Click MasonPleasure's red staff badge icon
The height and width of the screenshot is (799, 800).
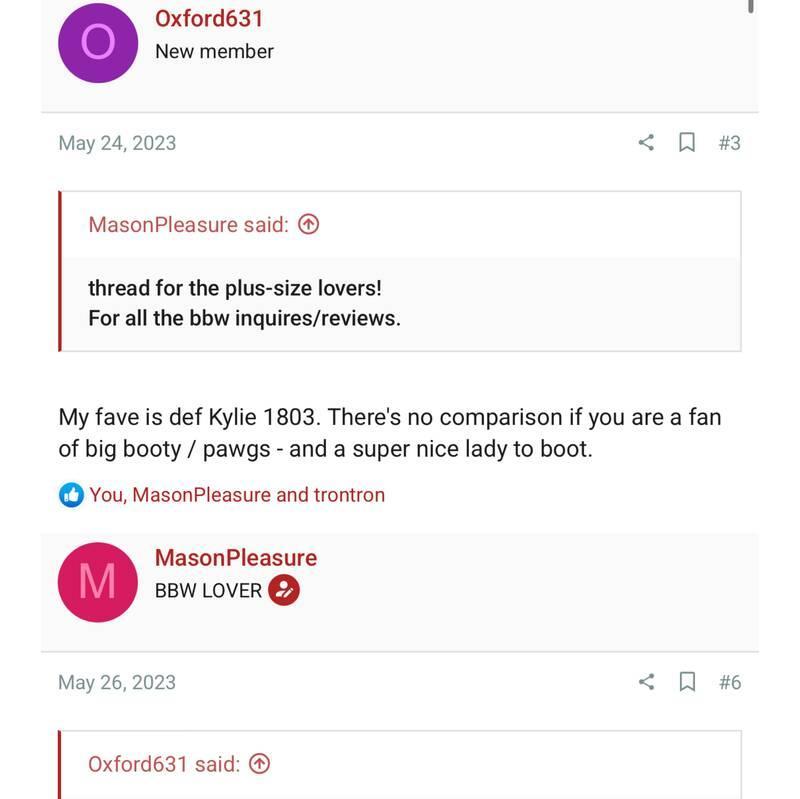(x=284, y=590)
